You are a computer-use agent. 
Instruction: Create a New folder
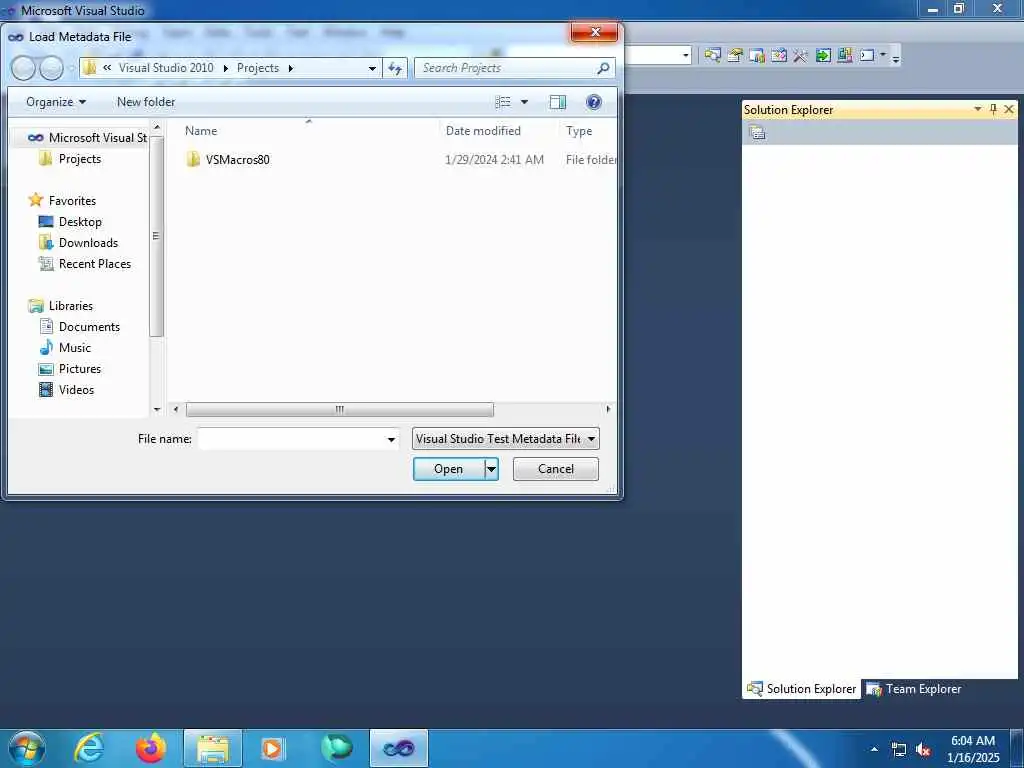pos(146,102)
